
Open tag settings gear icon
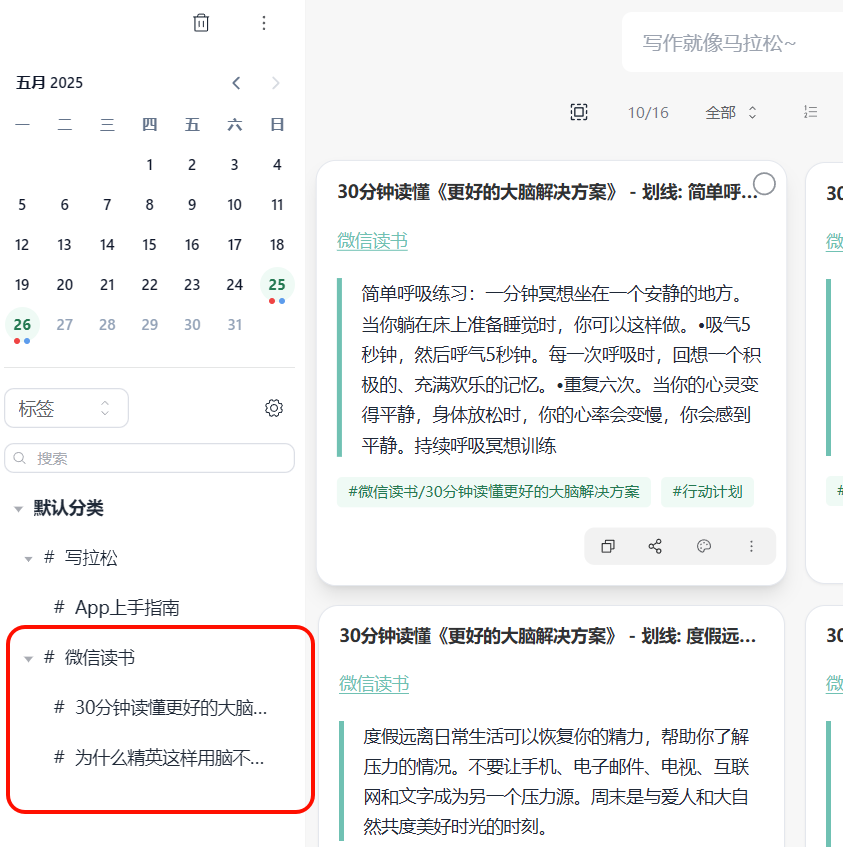[x=274, y=408]
